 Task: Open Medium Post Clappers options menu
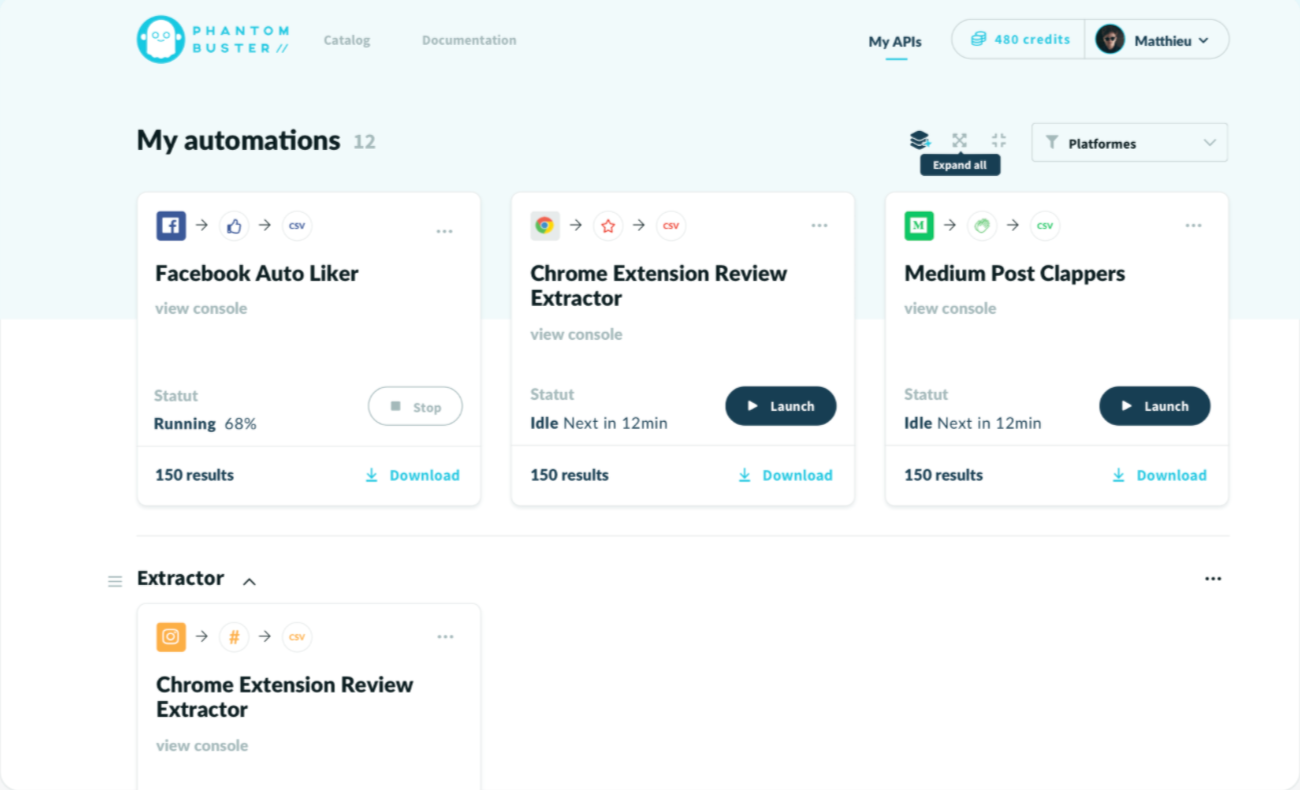pos(1194,226)
